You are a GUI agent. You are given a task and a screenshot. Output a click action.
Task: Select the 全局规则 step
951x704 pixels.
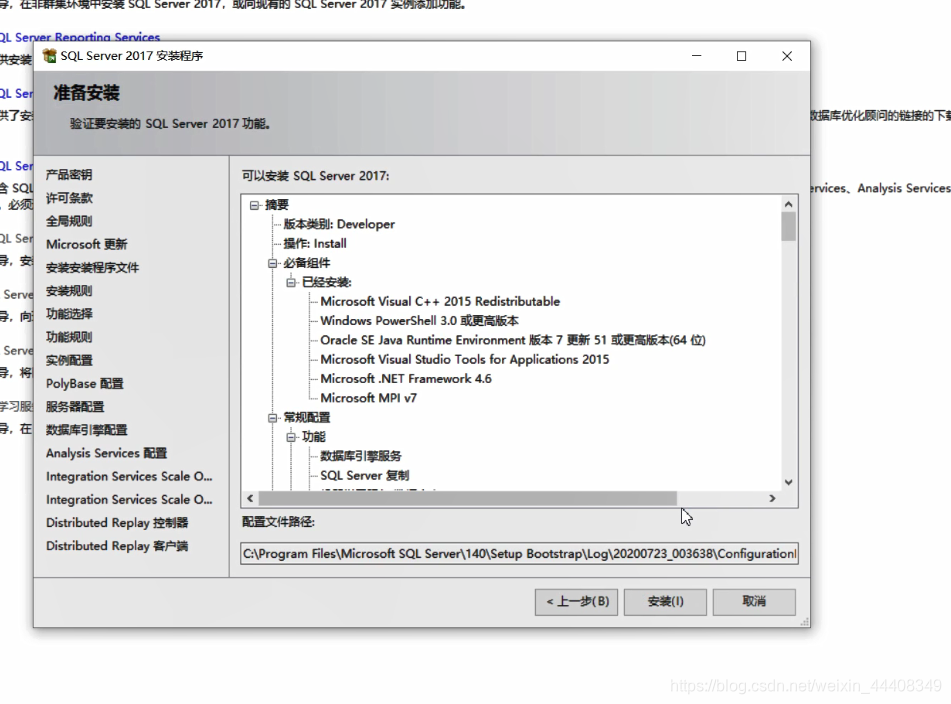pyautogui.click(x=69, y=221)
